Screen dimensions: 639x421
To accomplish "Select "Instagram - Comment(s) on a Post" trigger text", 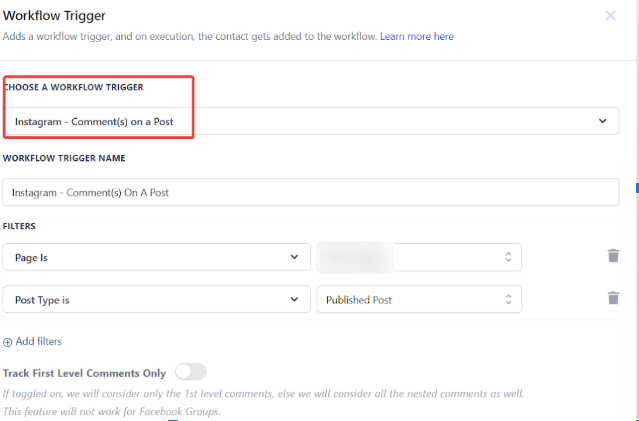I will point(94,121).
